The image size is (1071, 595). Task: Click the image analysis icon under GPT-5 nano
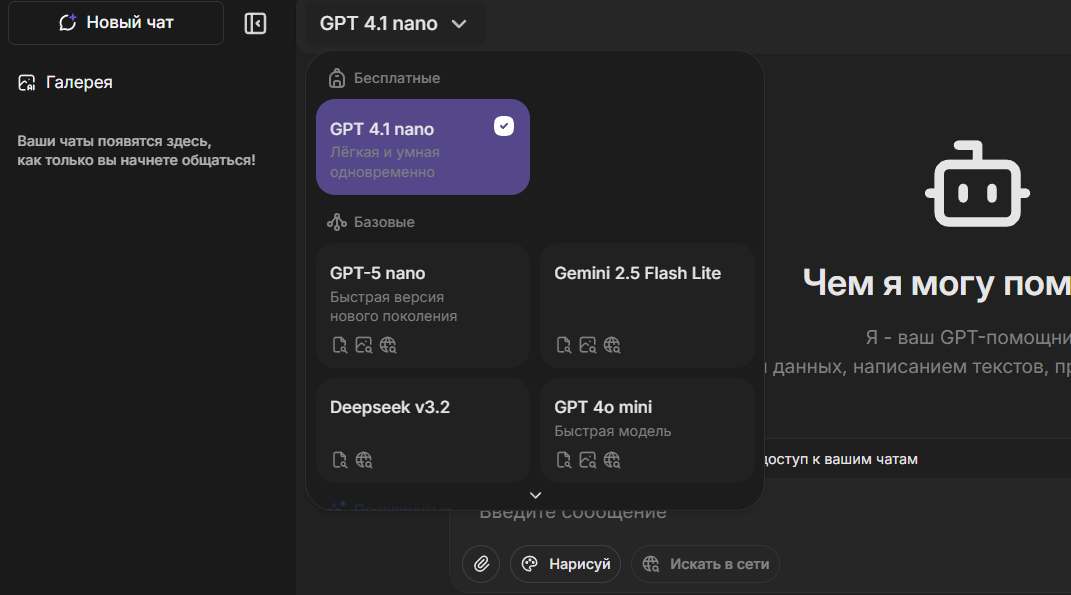tap(364, 345)
